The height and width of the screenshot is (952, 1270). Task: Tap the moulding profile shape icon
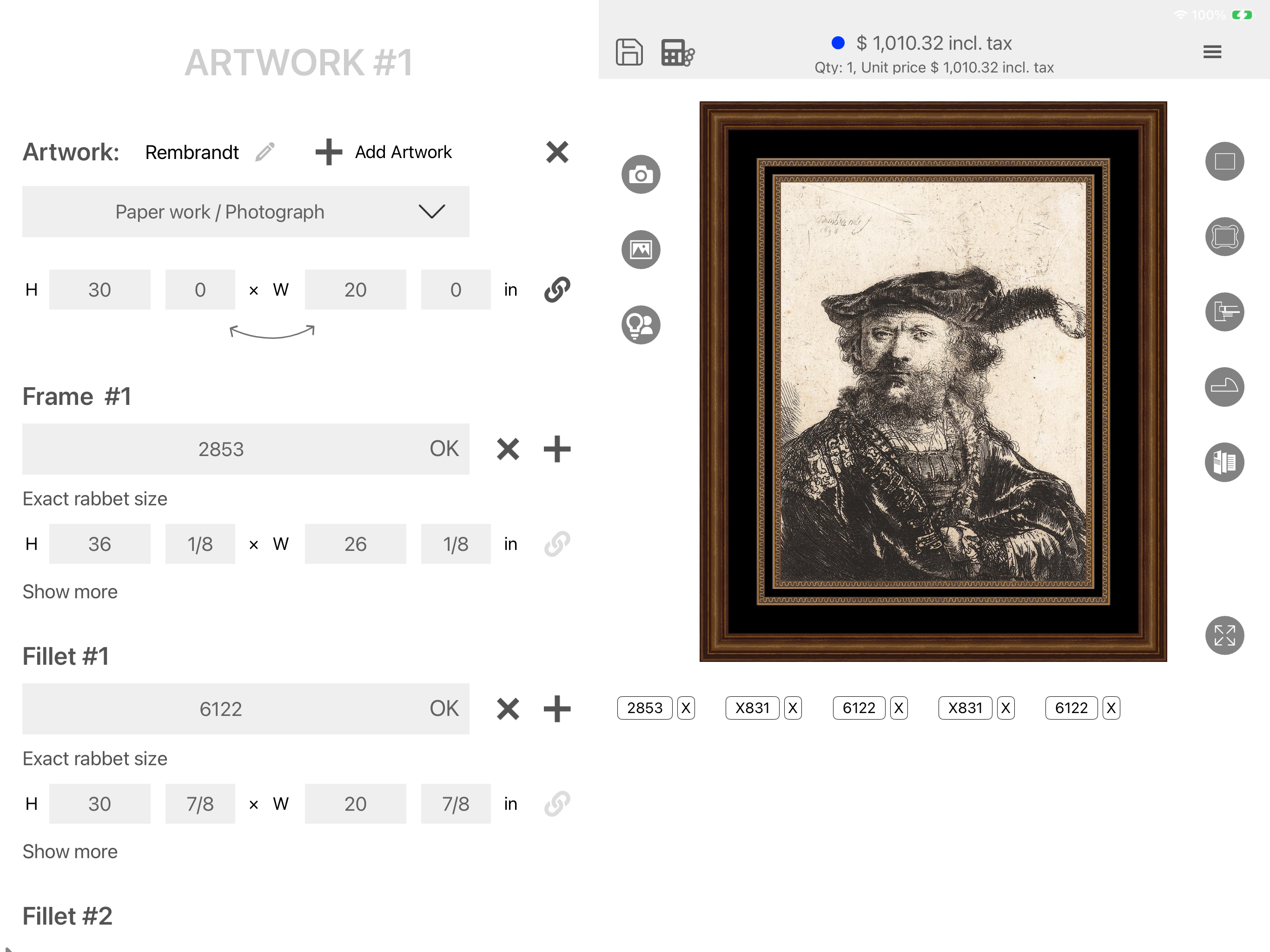(1224, 387)
